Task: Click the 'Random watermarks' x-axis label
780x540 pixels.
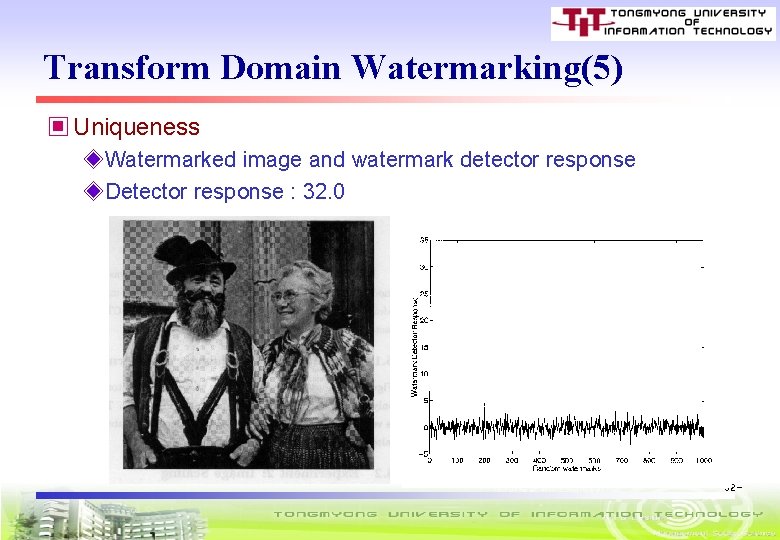Action: tap(566, 468)
